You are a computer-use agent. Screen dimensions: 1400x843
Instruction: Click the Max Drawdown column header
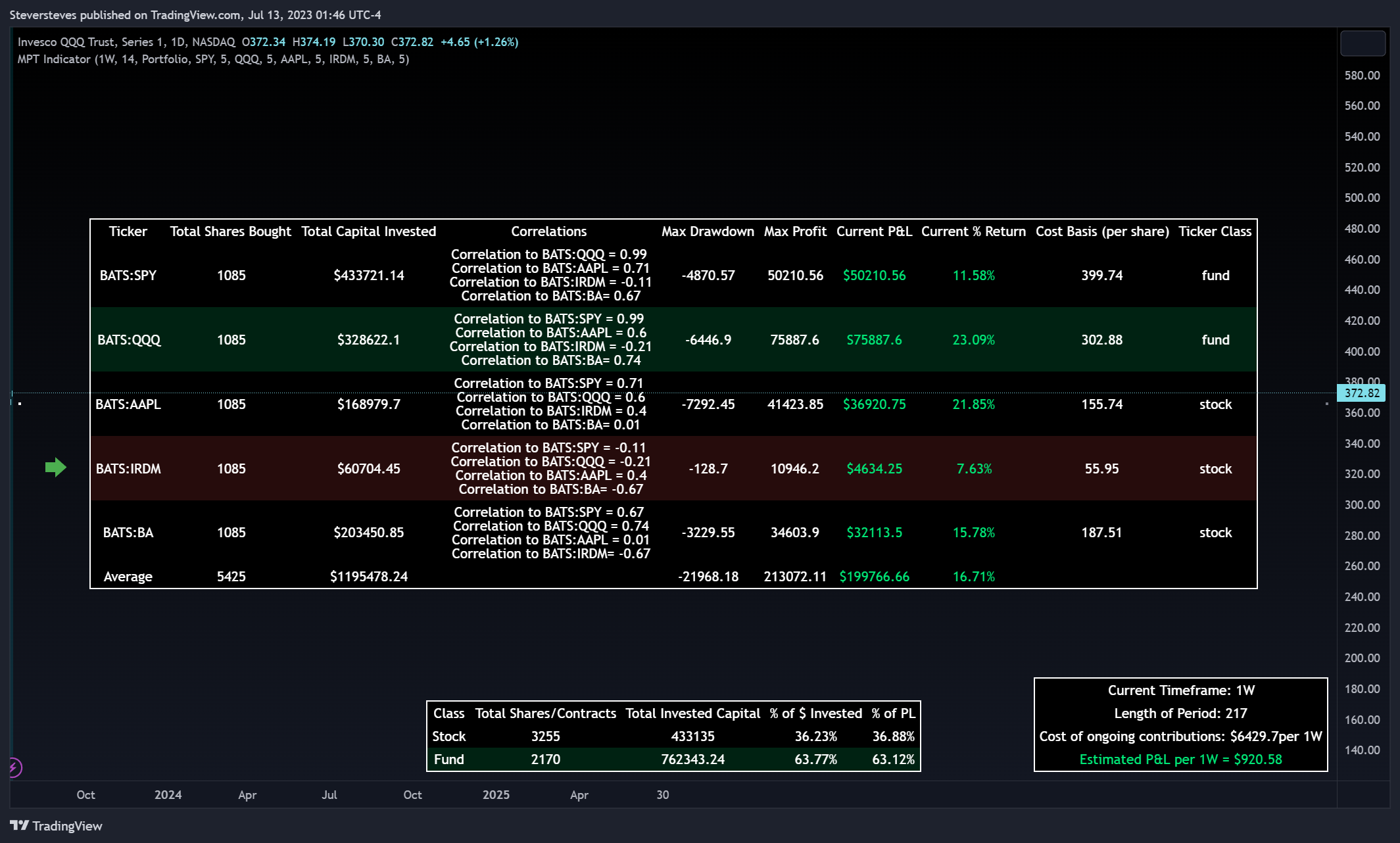tap(708, 231)
